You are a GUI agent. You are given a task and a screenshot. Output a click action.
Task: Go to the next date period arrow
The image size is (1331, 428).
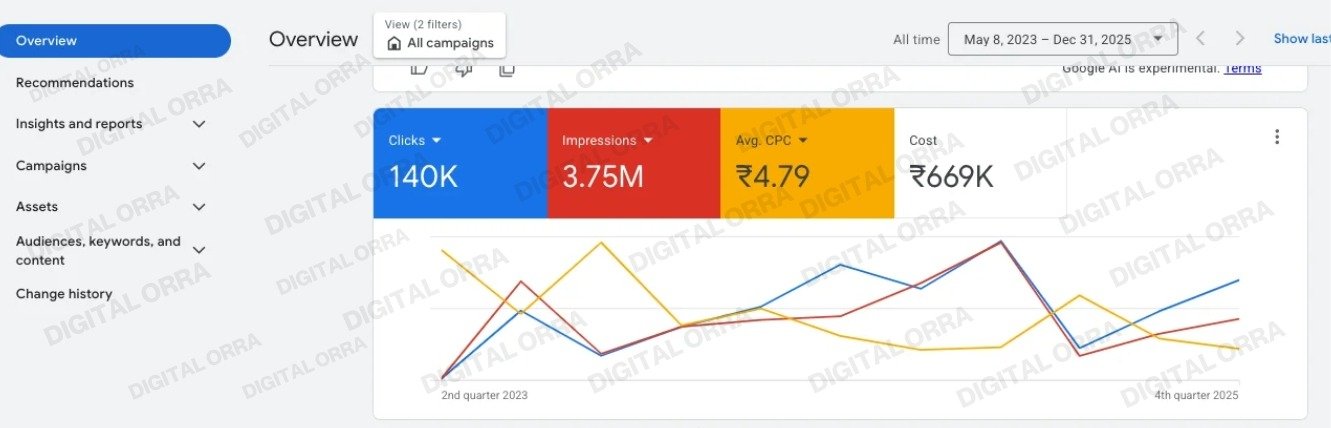1240,39
